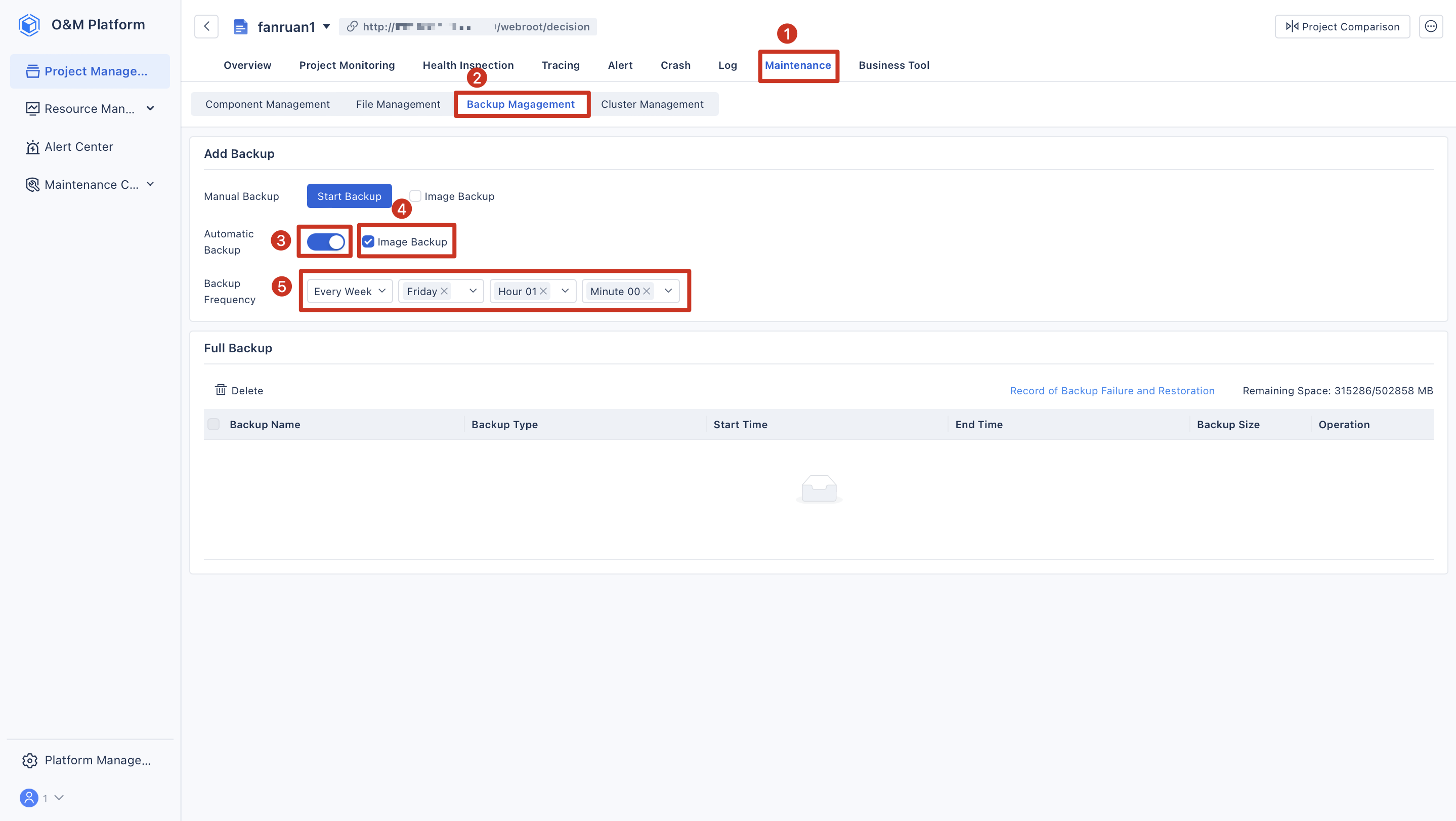The height and width of the screenshot is (821, 1456).
Task: Click the more options ellipsis icon
Action: tap(1431, 27)
